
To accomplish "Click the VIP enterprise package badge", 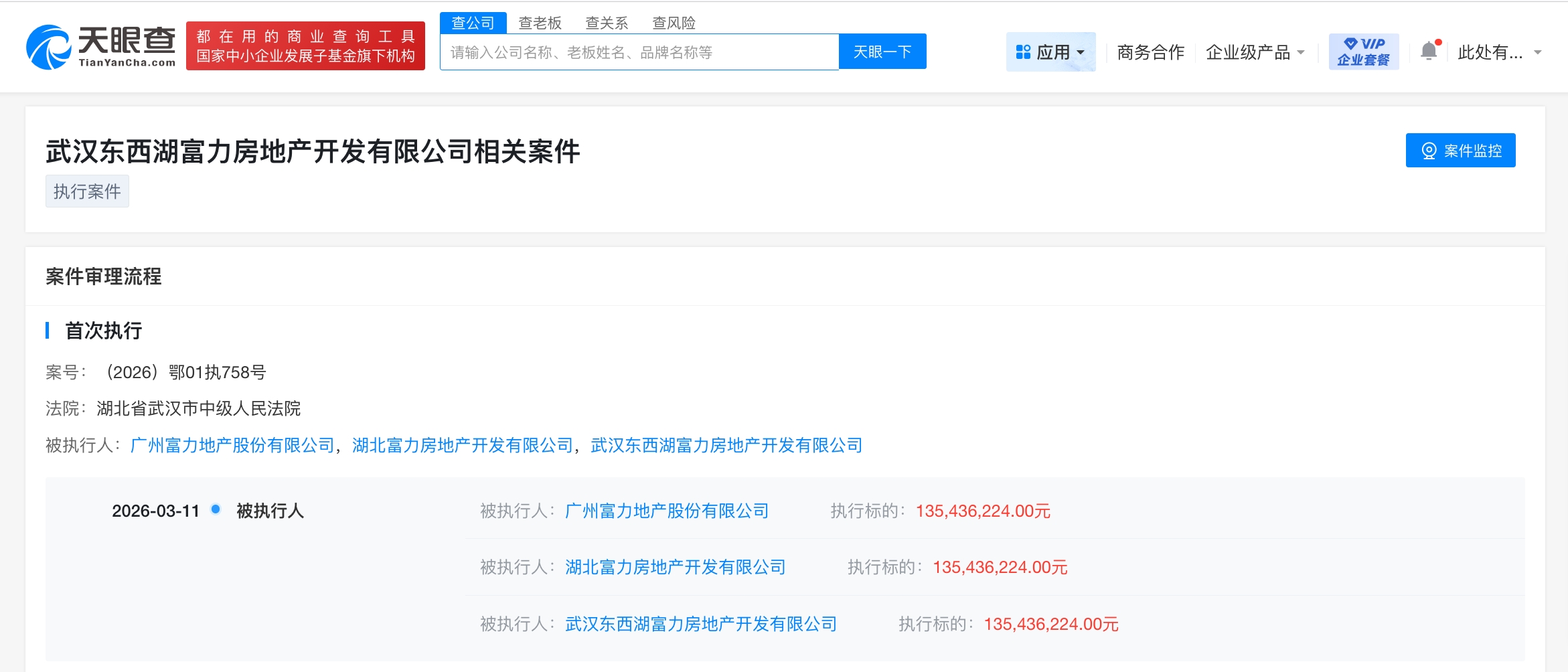I will pos(1363,52).
